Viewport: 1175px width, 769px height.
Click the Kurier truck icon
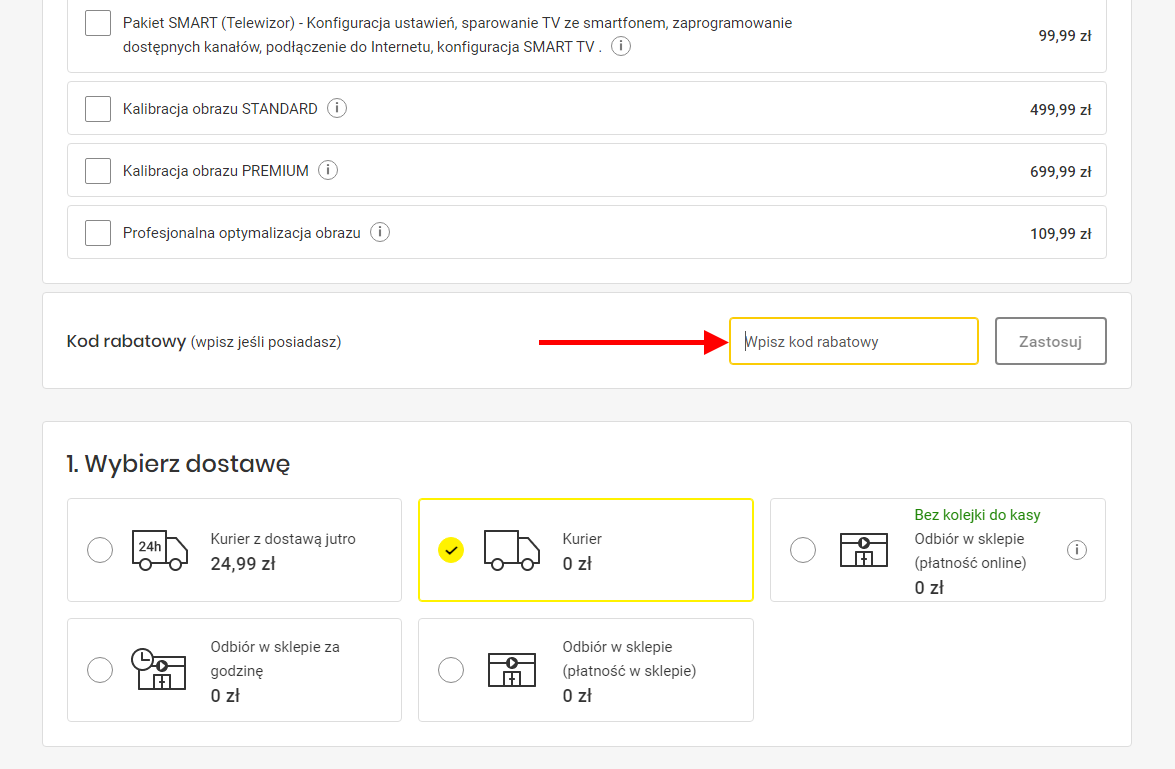512,550
